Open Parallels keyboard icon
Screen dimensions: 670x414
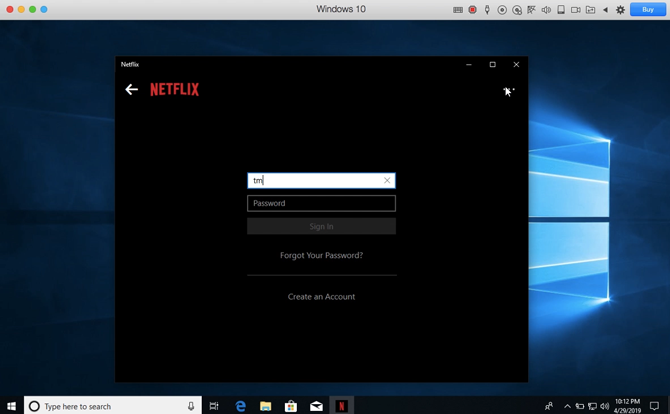click(458, 10)
